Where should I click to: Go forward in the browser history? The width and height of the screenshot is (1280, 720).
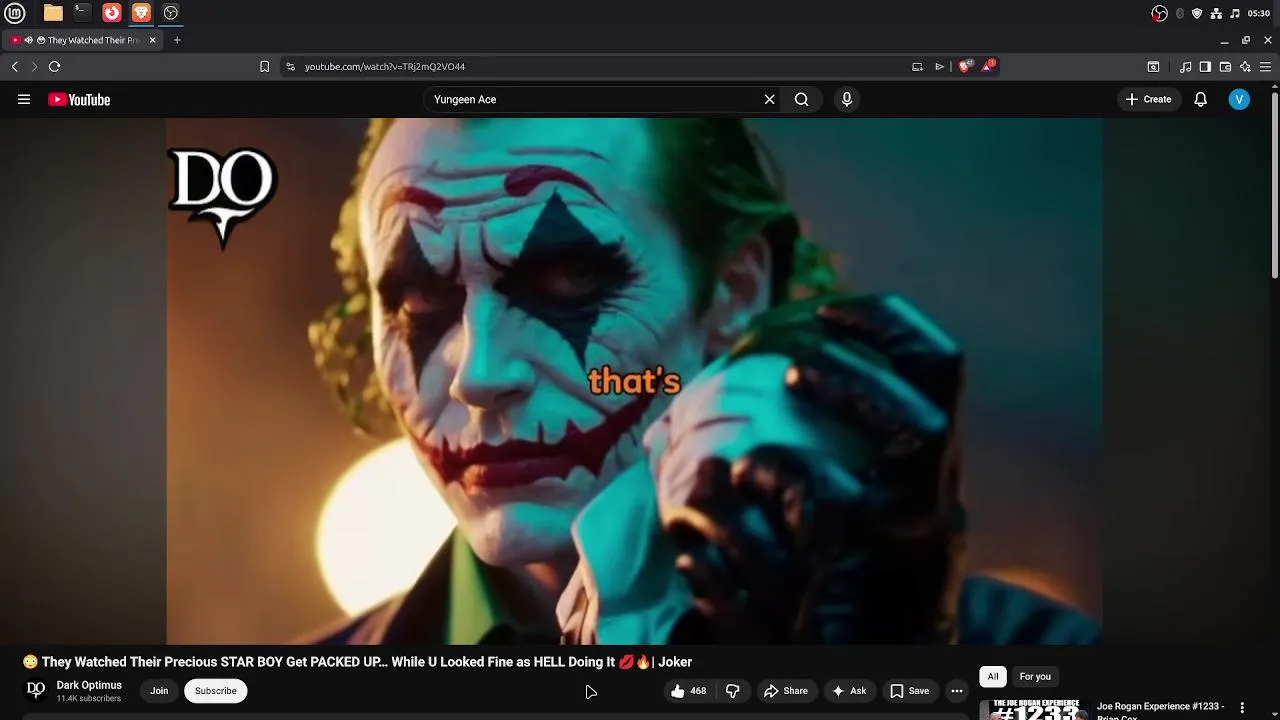click(34, 67)
